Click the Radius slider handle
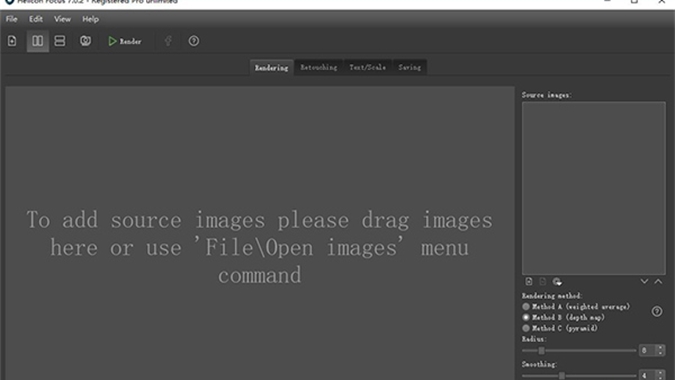The width and height of the screenshot is (675, 380). 541,351
